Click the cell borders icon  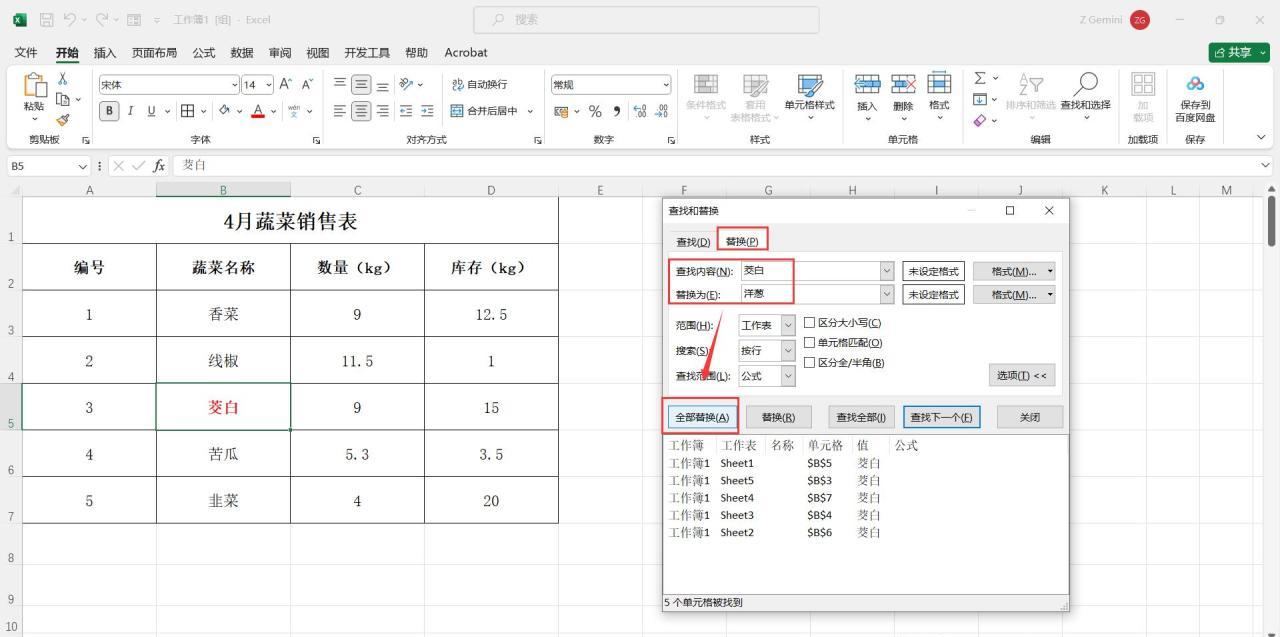pos(186,110)
